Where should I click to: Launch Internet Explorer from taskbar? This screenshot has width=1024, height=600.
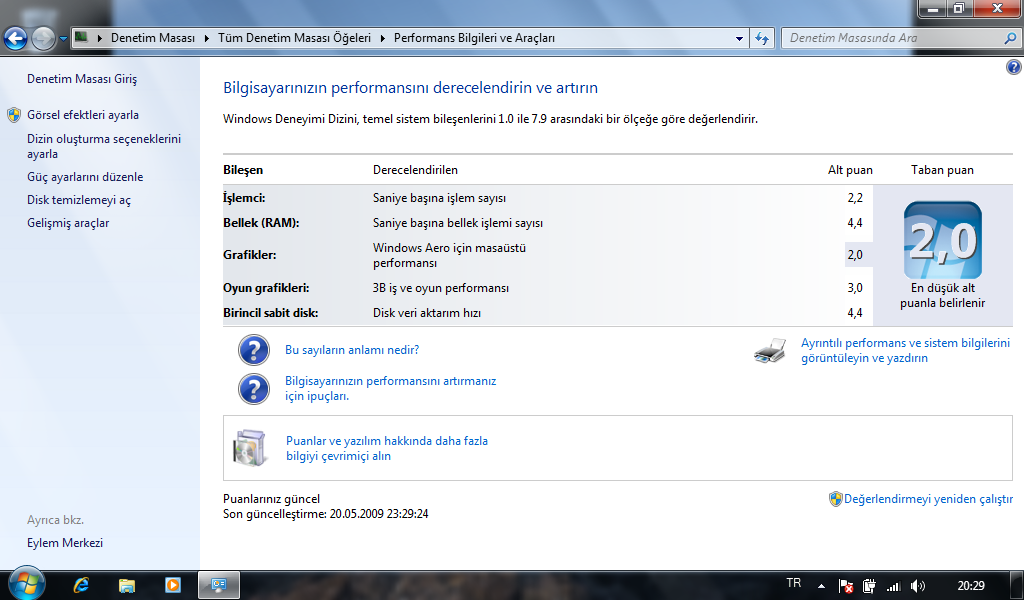[x=81, y=585]
